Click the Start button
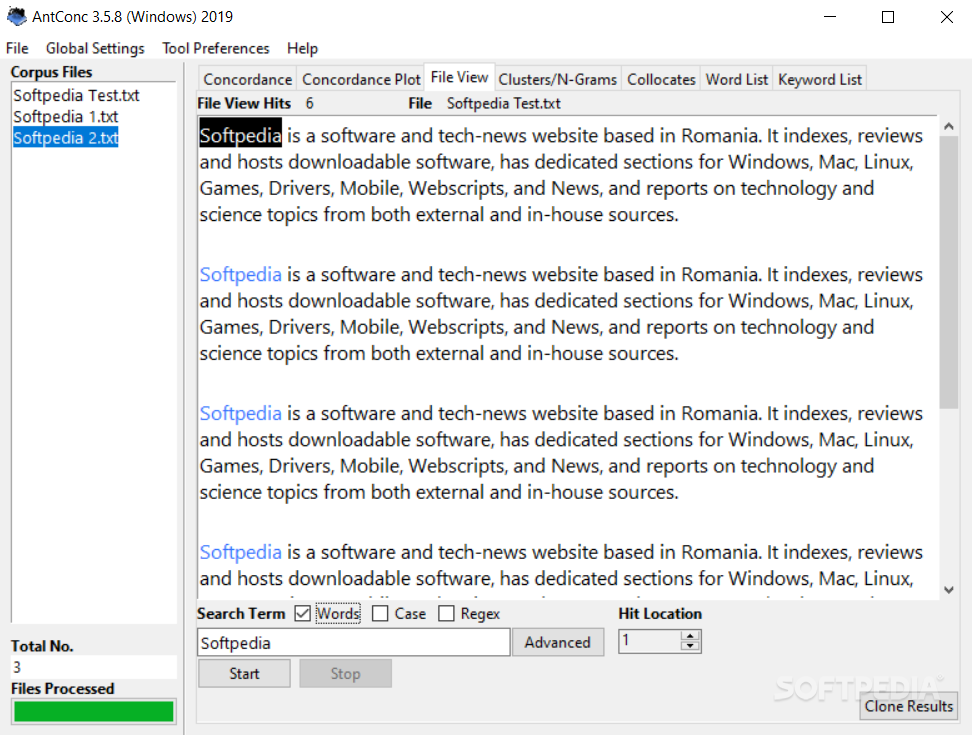The image size is (972, 735). coord(244,674)
